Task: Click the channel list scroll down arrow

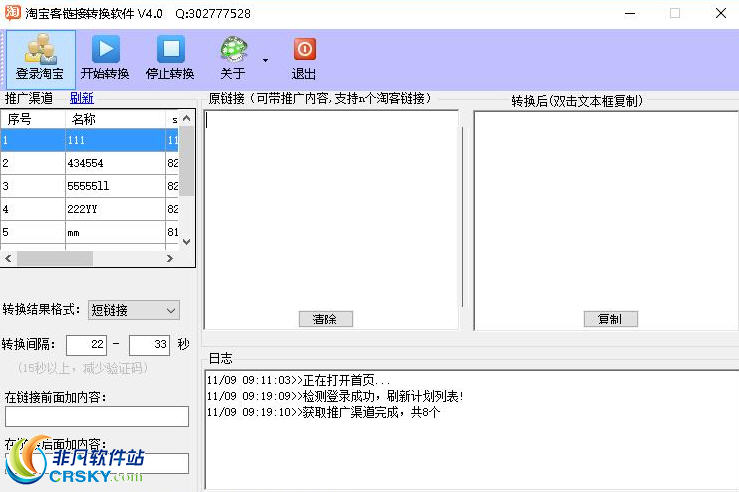Action: point(187,242)
